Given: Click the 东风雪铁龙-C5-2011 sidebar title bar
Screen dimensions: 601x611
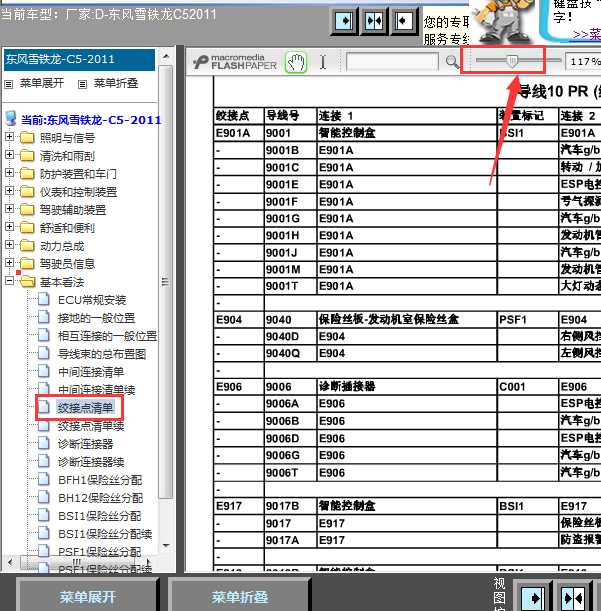Looking at the screenshot, I should 79,60.
